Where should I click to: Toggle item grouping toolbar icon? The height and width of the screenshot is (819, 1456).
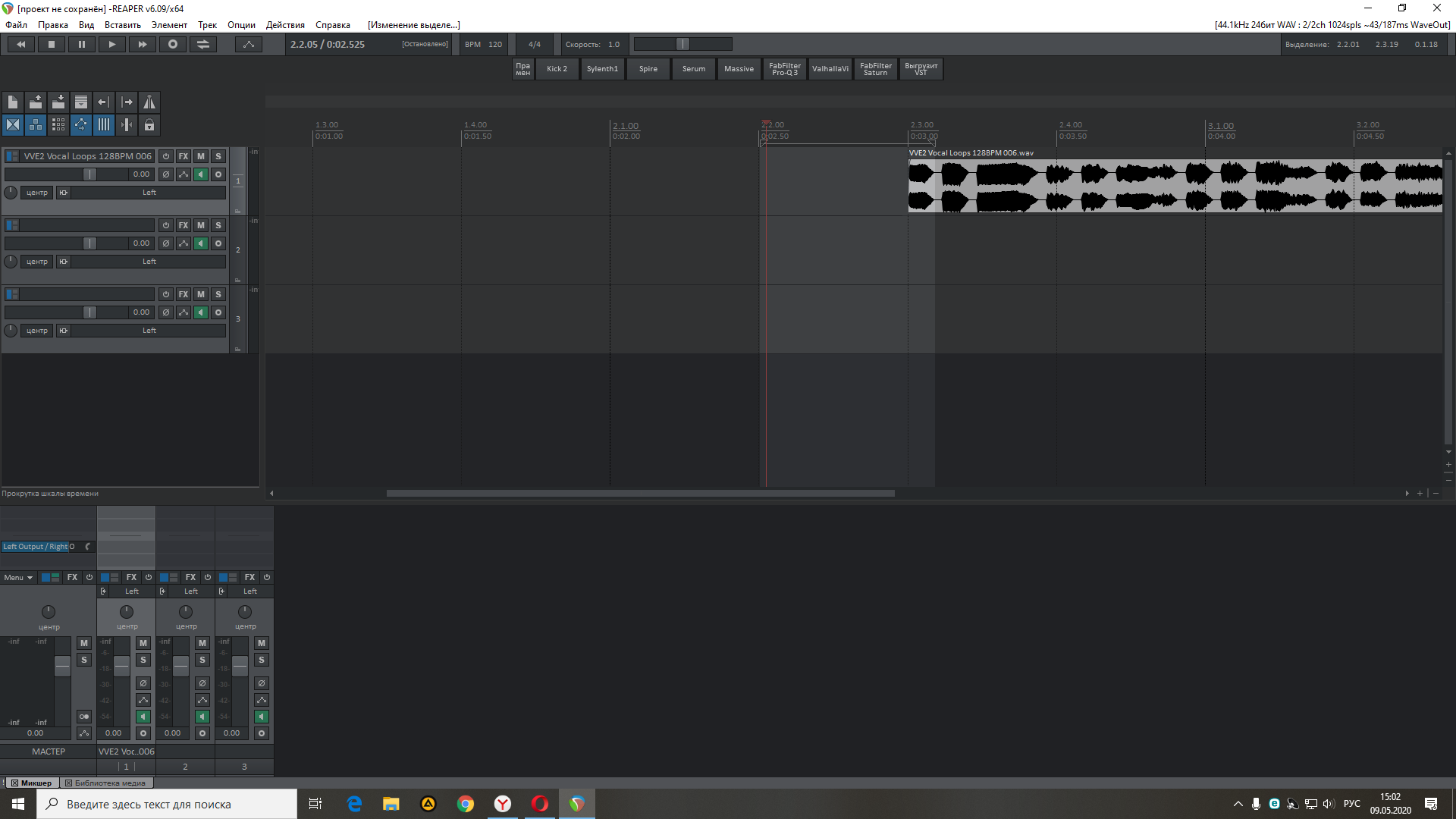(x=36, y=125)
